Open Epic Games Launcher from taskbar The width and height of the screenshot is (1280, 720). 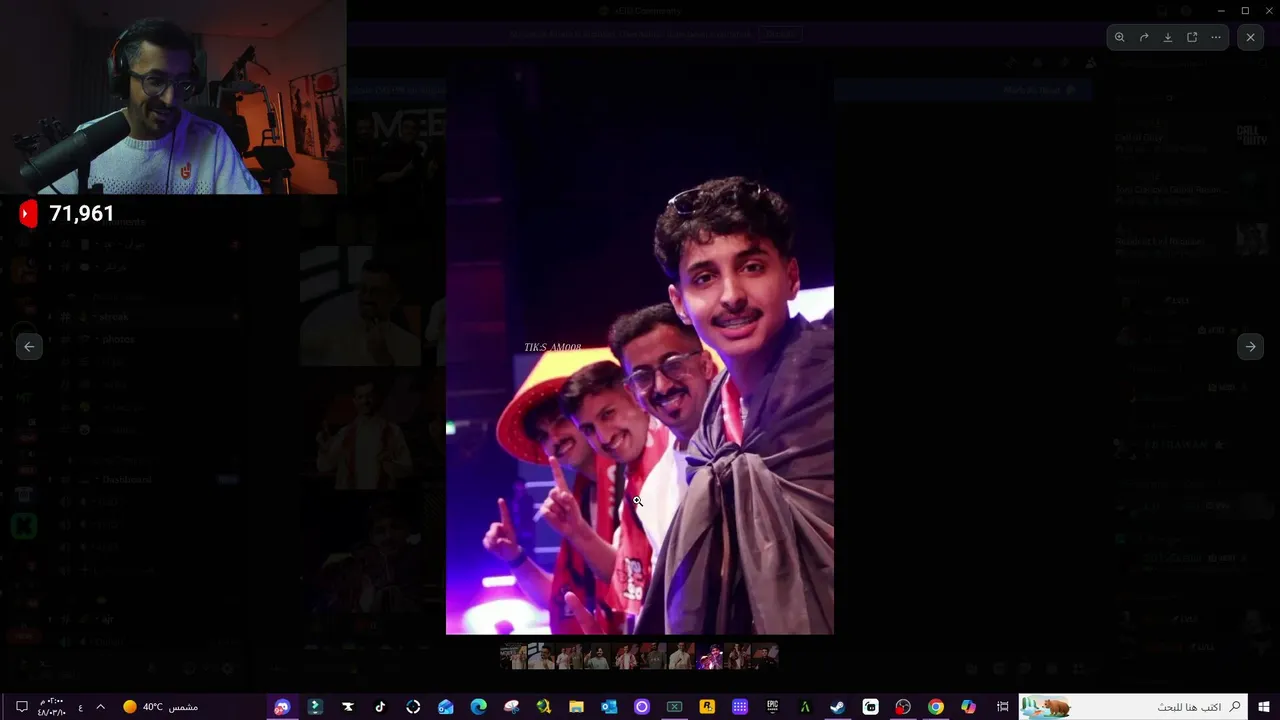(772, 707)
